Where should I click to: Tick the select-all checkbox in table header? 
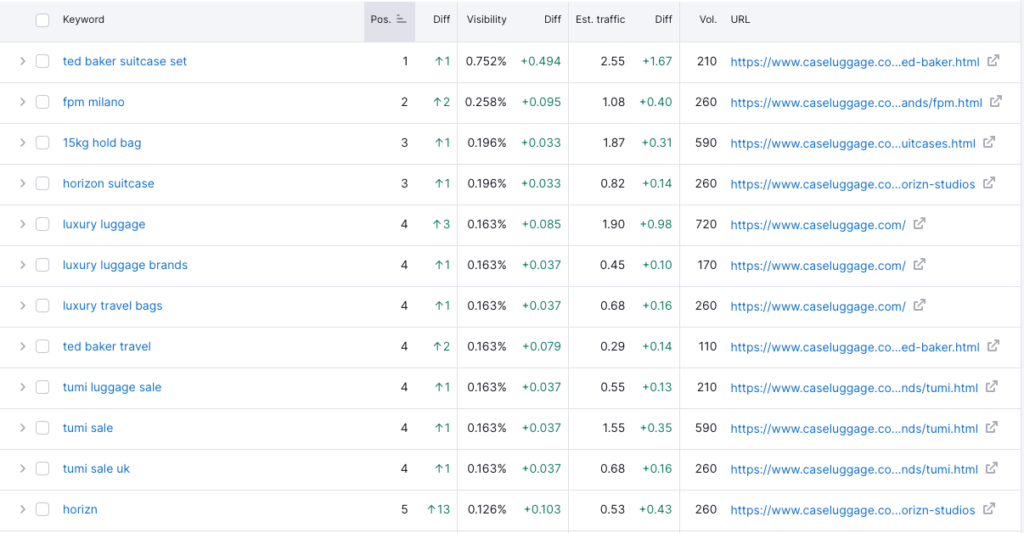click(x=42, y=20)
